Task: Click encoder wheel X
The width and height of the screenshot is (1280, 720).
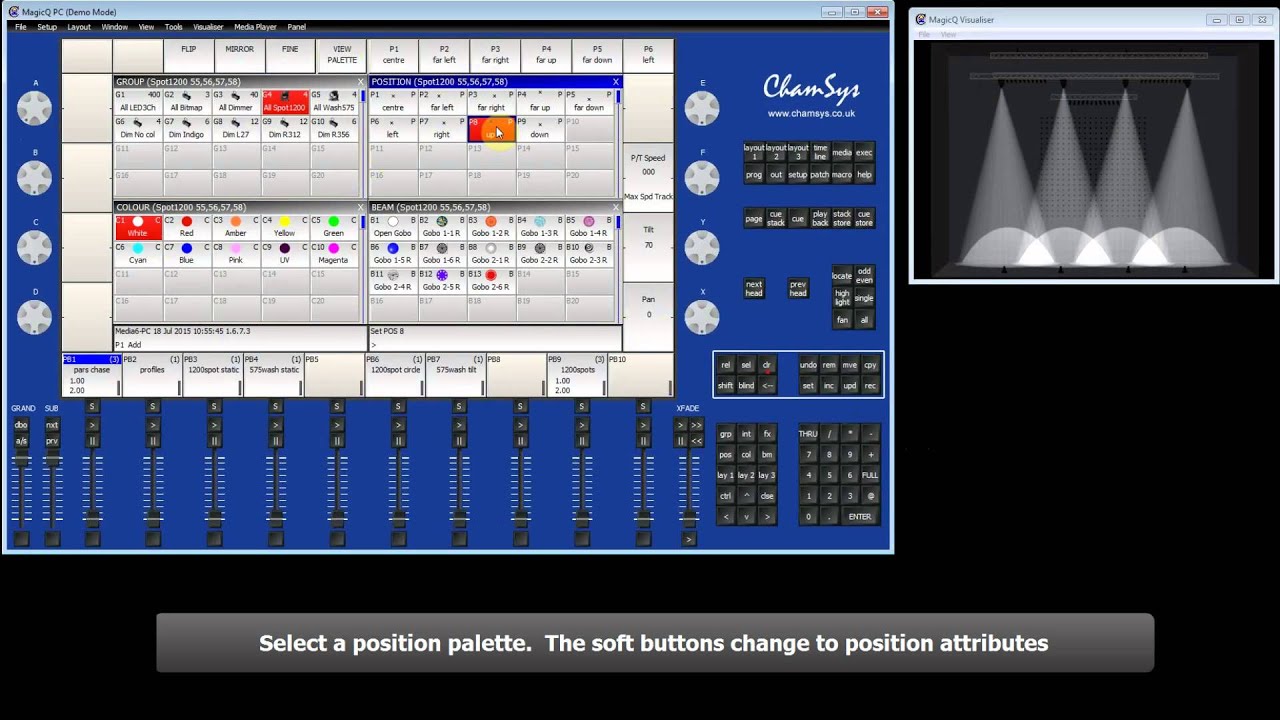Action: (x=702, y=317)
